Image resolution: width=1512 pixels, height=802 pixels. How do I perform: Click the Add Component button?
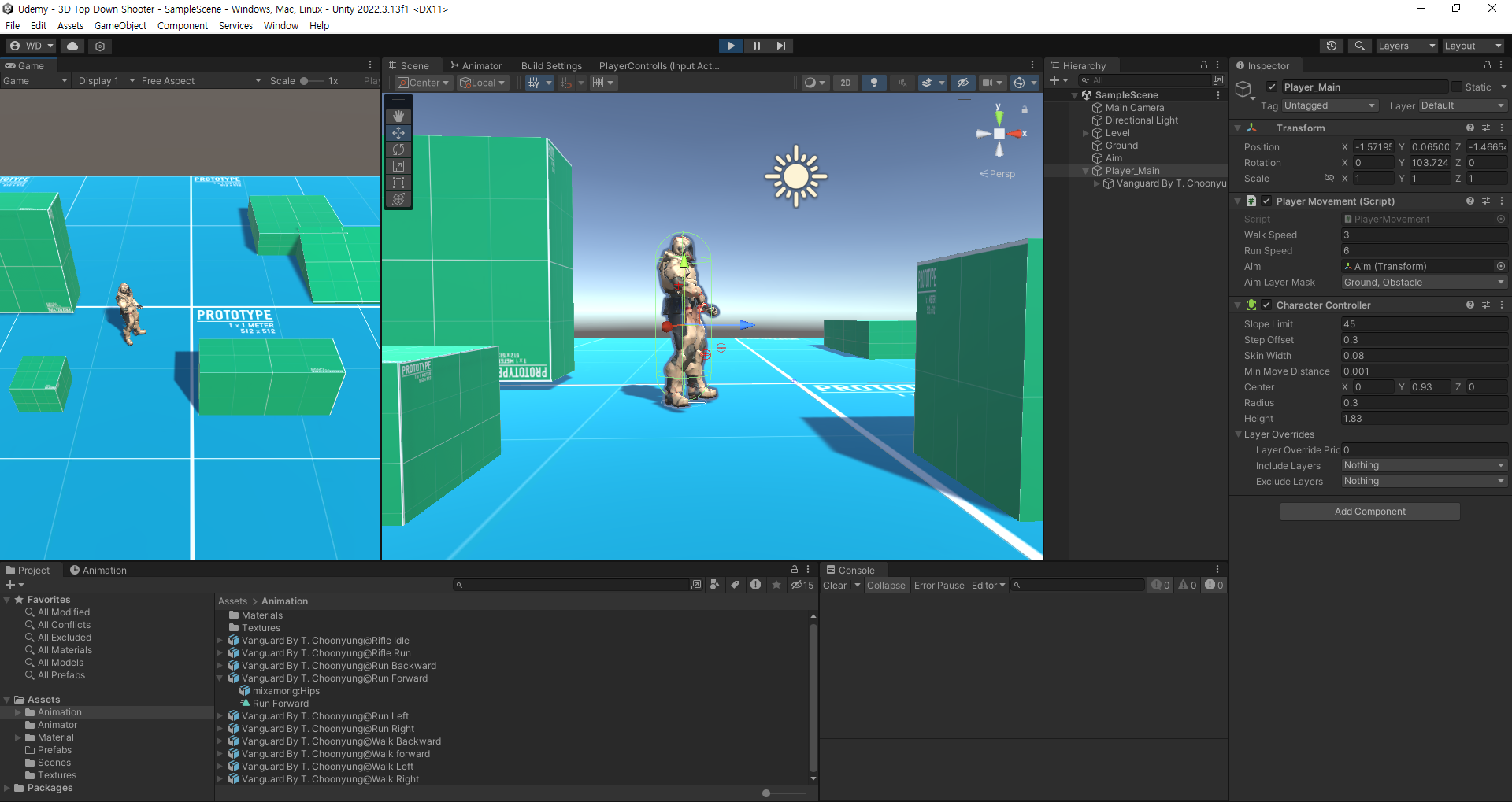pos(1369,512)
